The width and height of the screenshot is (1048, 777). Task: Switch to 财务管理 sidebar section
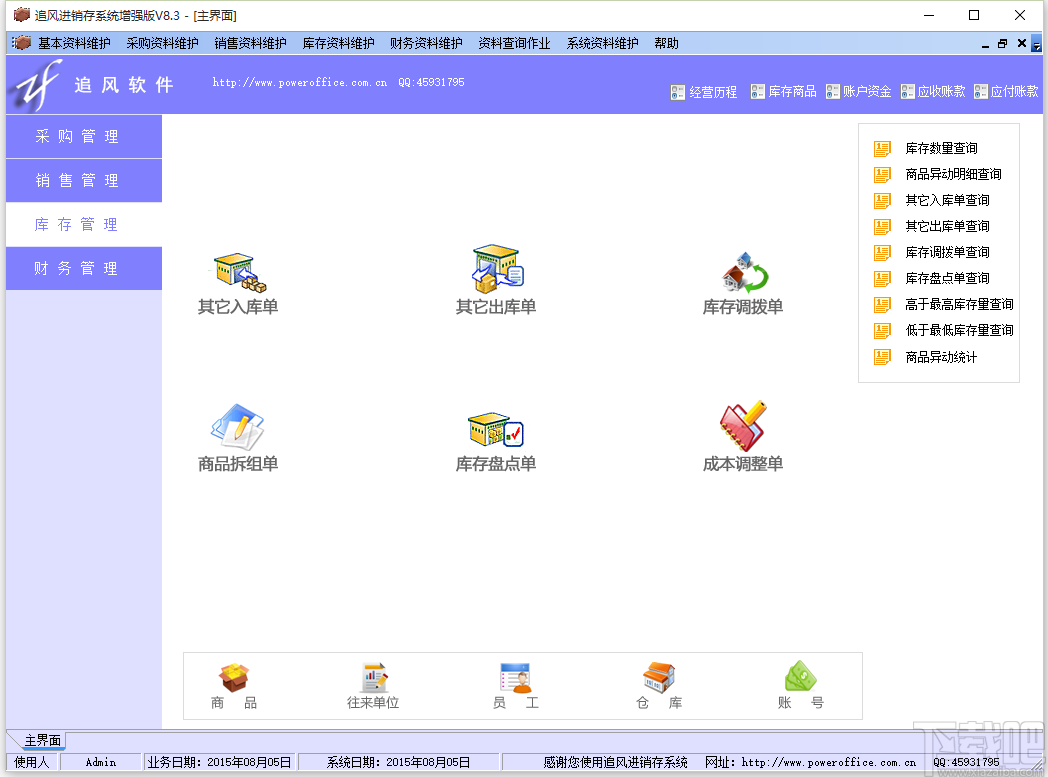pos(84,269)
